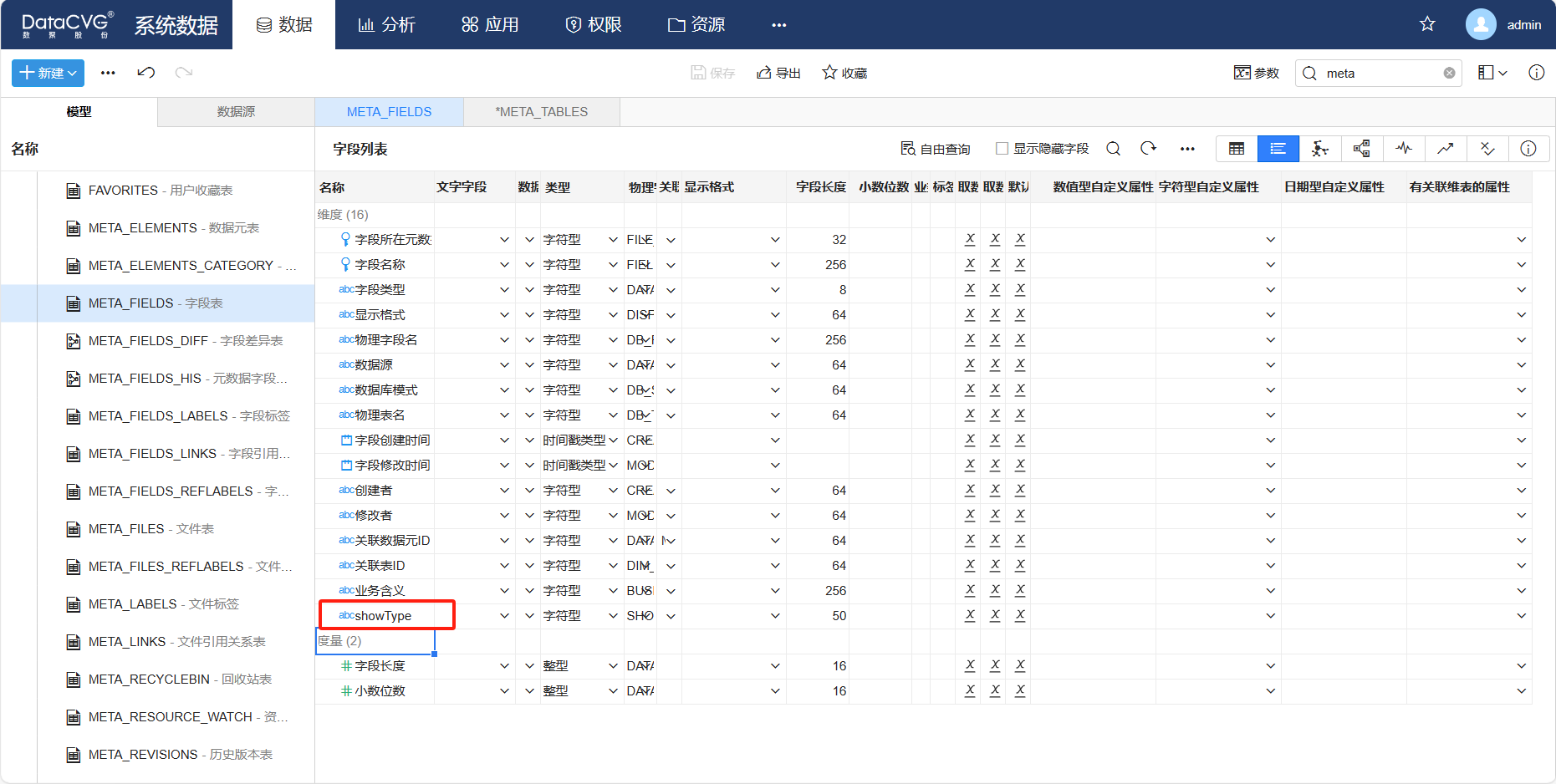Viewport: 1556px width, 784px height.
Task: Click the redo arrow icon
Action: click(x=184, y=73)
